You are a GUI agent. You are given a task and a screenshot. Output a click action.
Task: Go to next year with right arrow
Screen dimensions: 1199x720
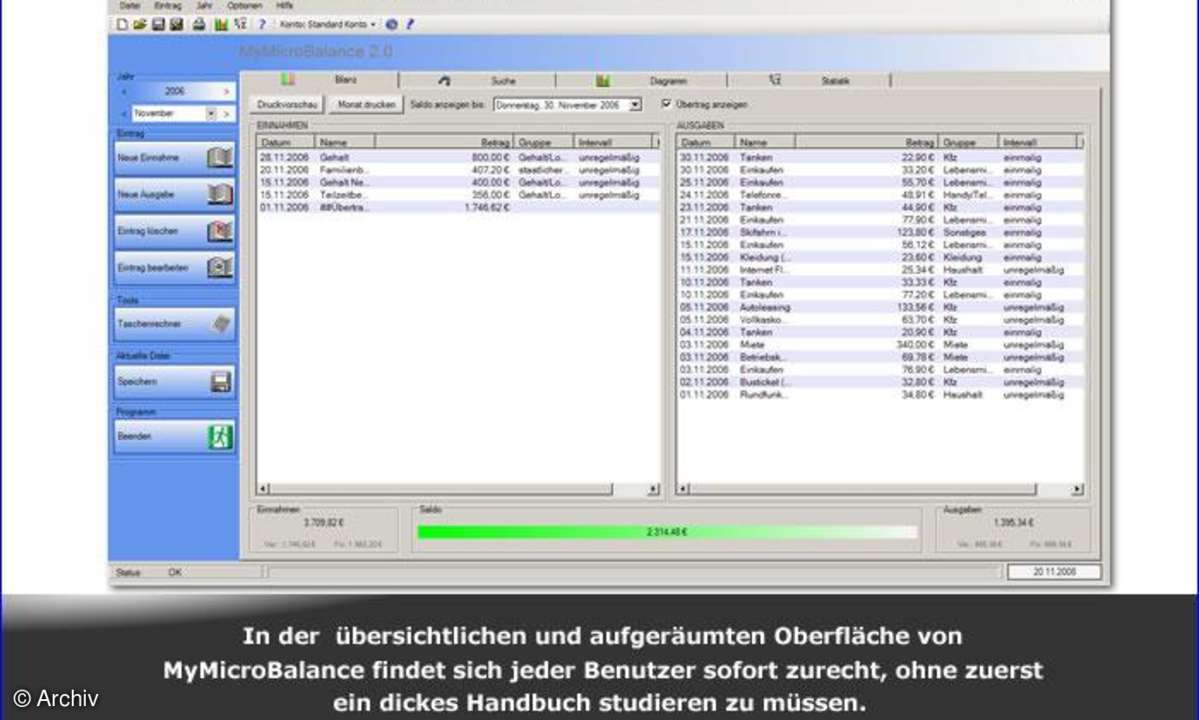point(226,92)
